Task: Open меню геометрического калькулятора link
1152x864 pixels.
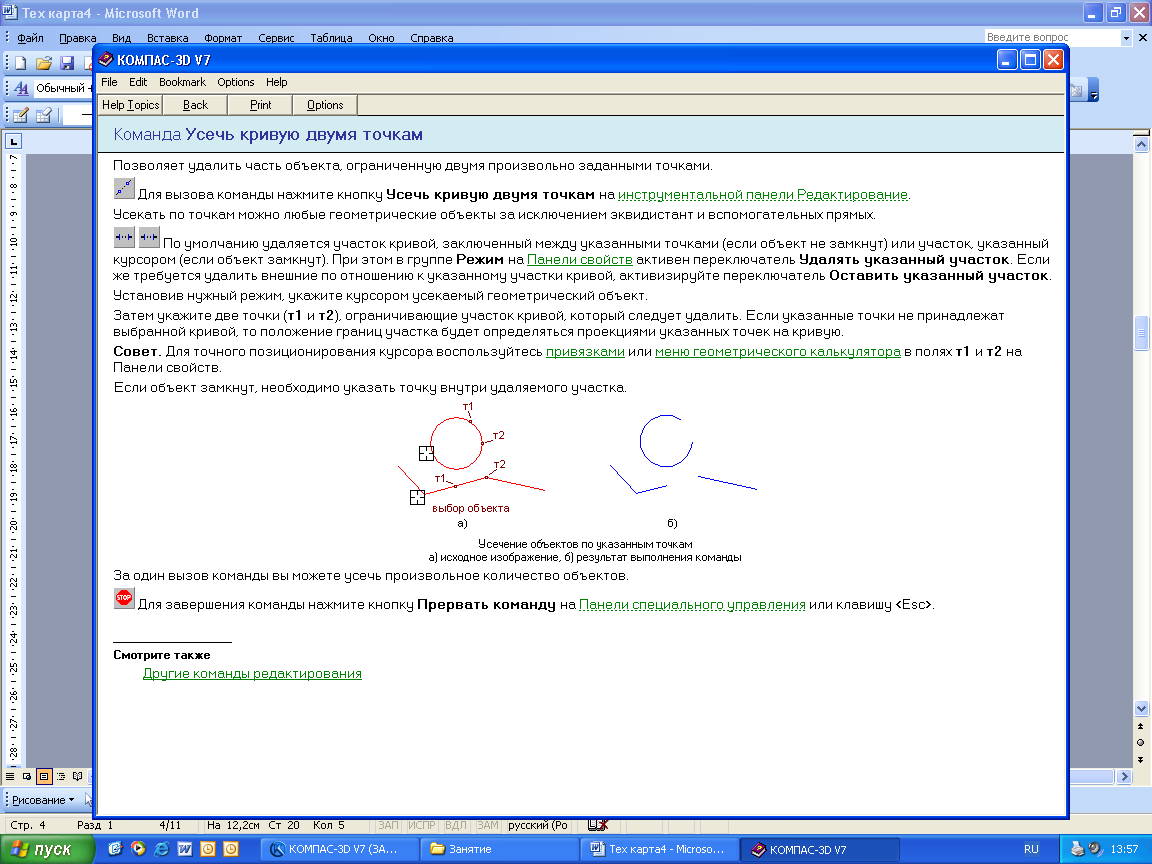Action: click(777, 351)
